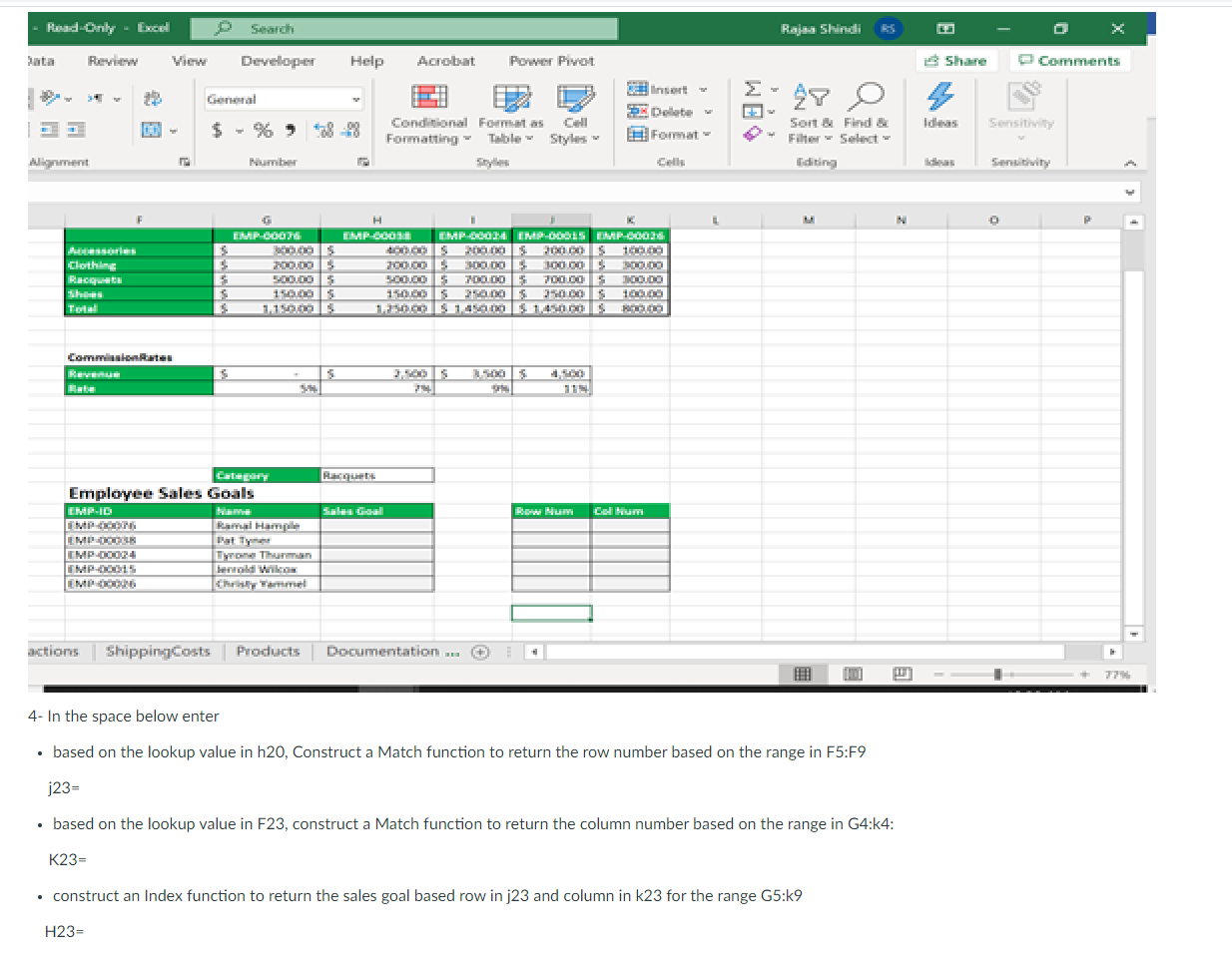Viewport: 1232px width, 961px height.
Task: Click the Fill down icon
Action: click(x=753, y=111)
